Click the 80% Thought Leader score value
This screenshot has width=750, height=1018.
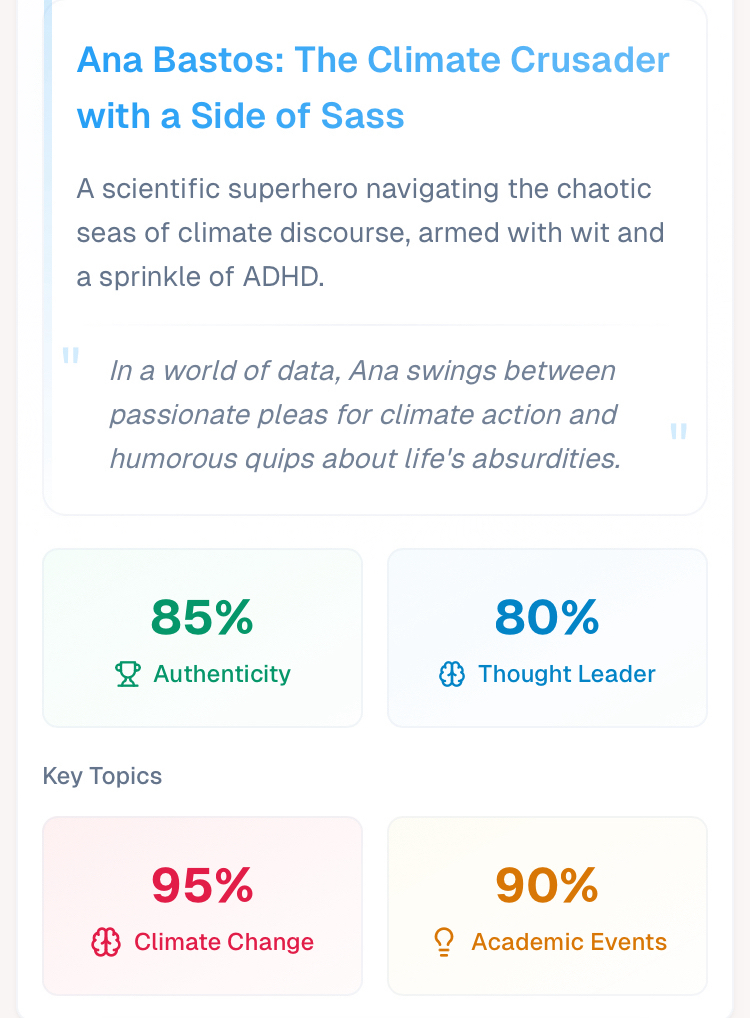547,618
